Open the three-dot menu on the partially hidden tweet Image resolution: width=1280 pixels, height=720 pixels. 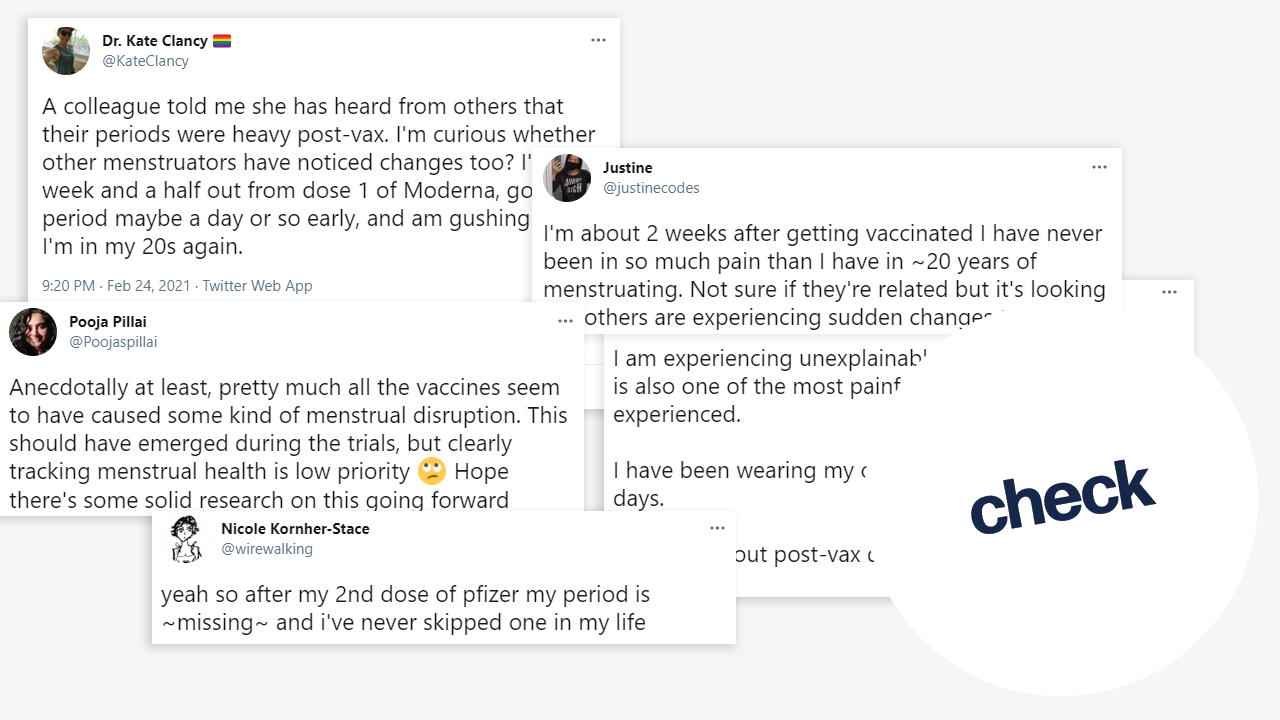tap(1169, 292)
